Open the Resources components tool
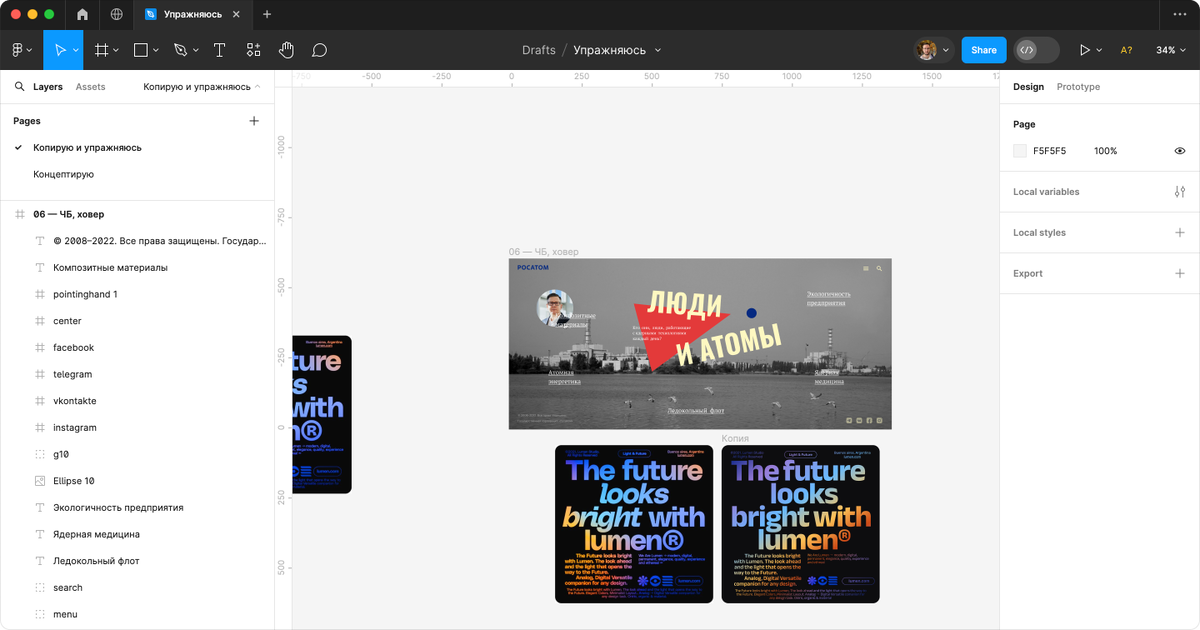This screenshot has height=630, width=1200. coord(253,50)
